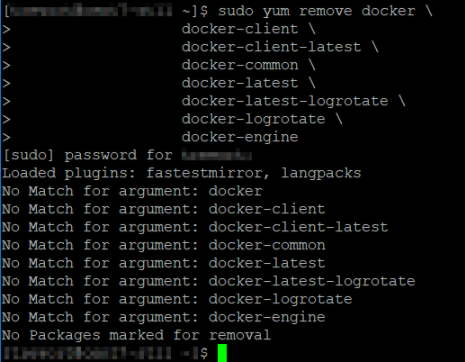Click 'docker-client' in the command arguments

tap(240, 29)
